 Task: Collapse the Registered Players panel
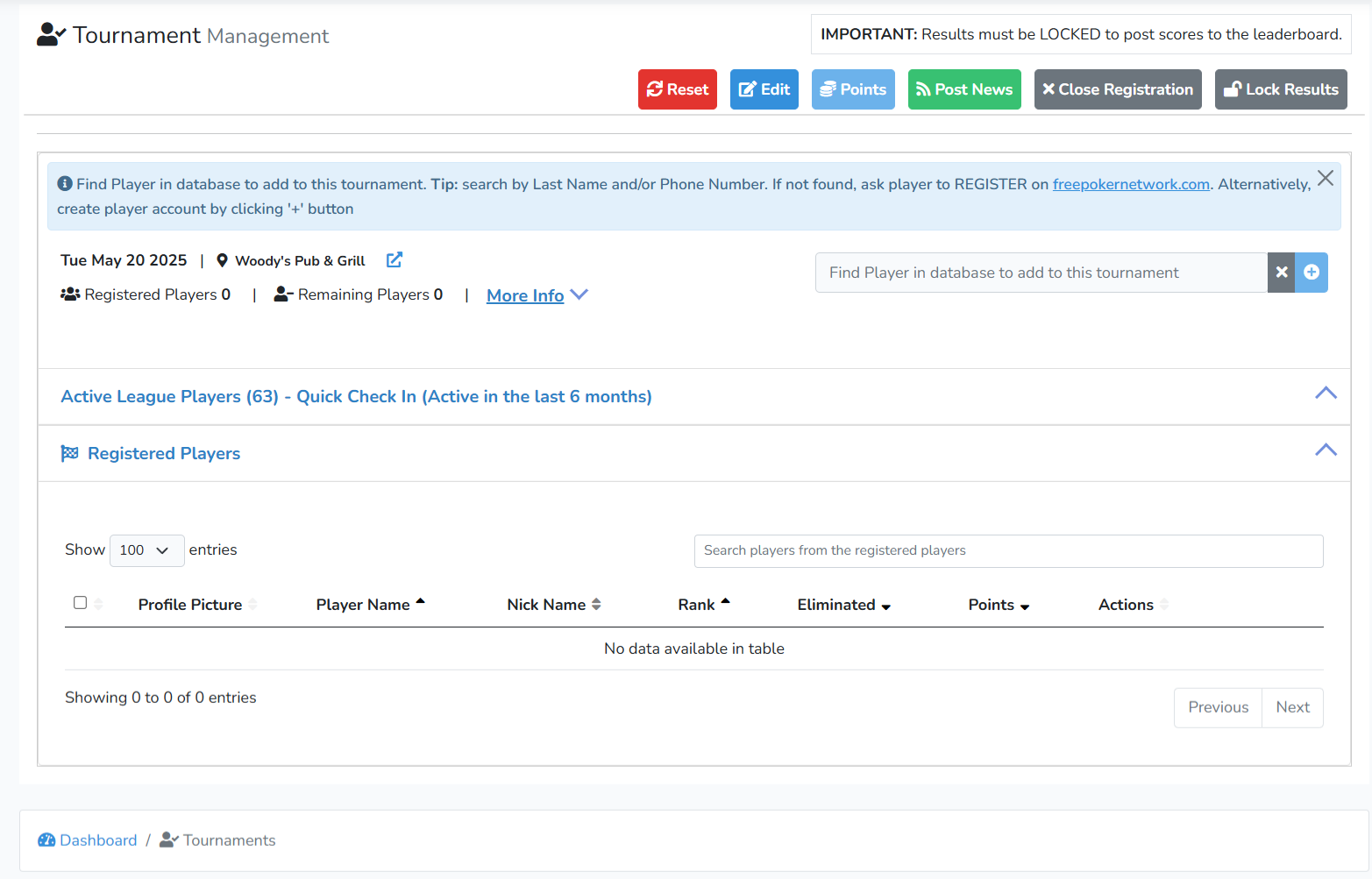coord(1325,450)
